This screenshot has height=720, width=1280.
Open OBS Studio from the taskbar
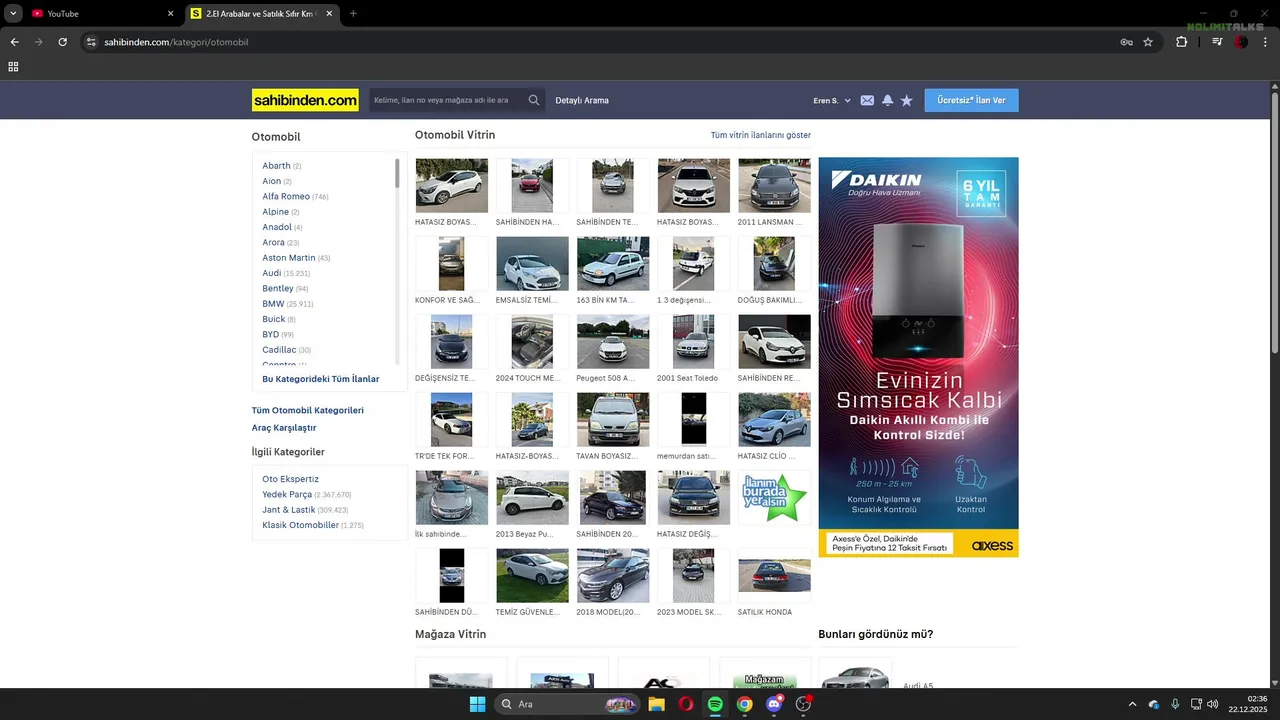point(803,704)
